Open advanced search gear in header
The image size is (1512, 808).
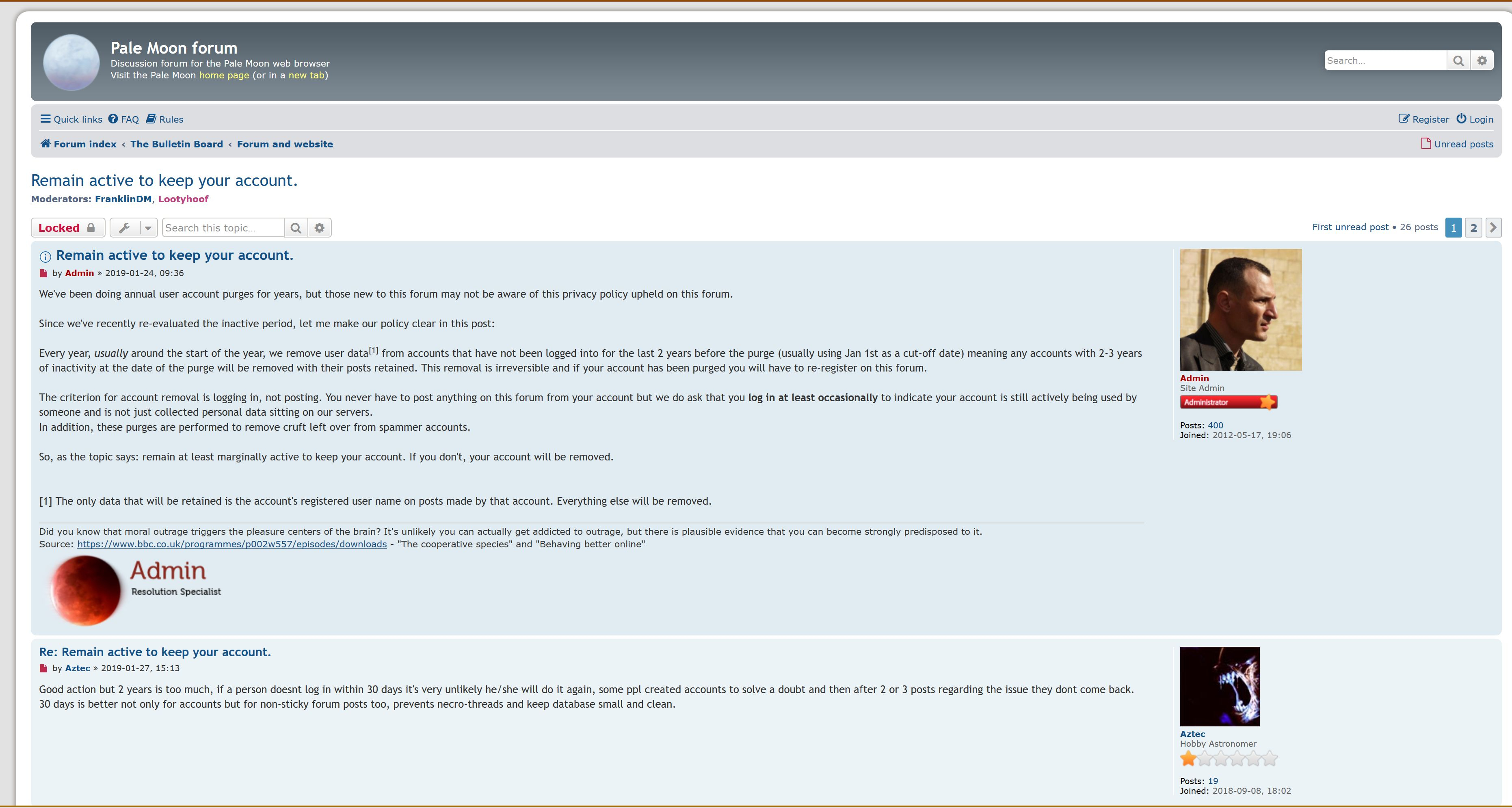(x=1482, y=60)
